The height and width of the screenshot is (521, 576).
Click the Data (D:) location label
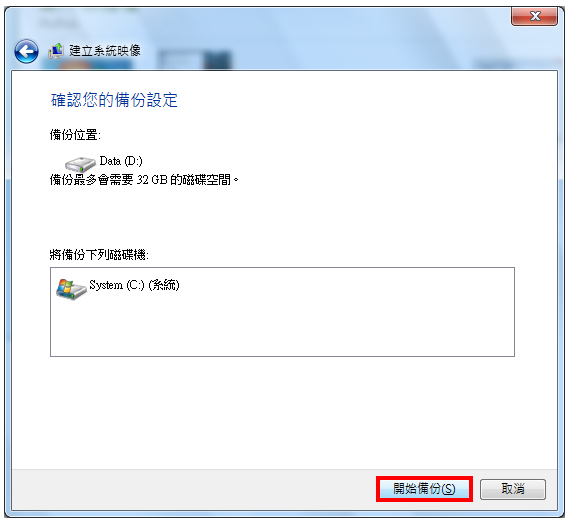(121, 161)
